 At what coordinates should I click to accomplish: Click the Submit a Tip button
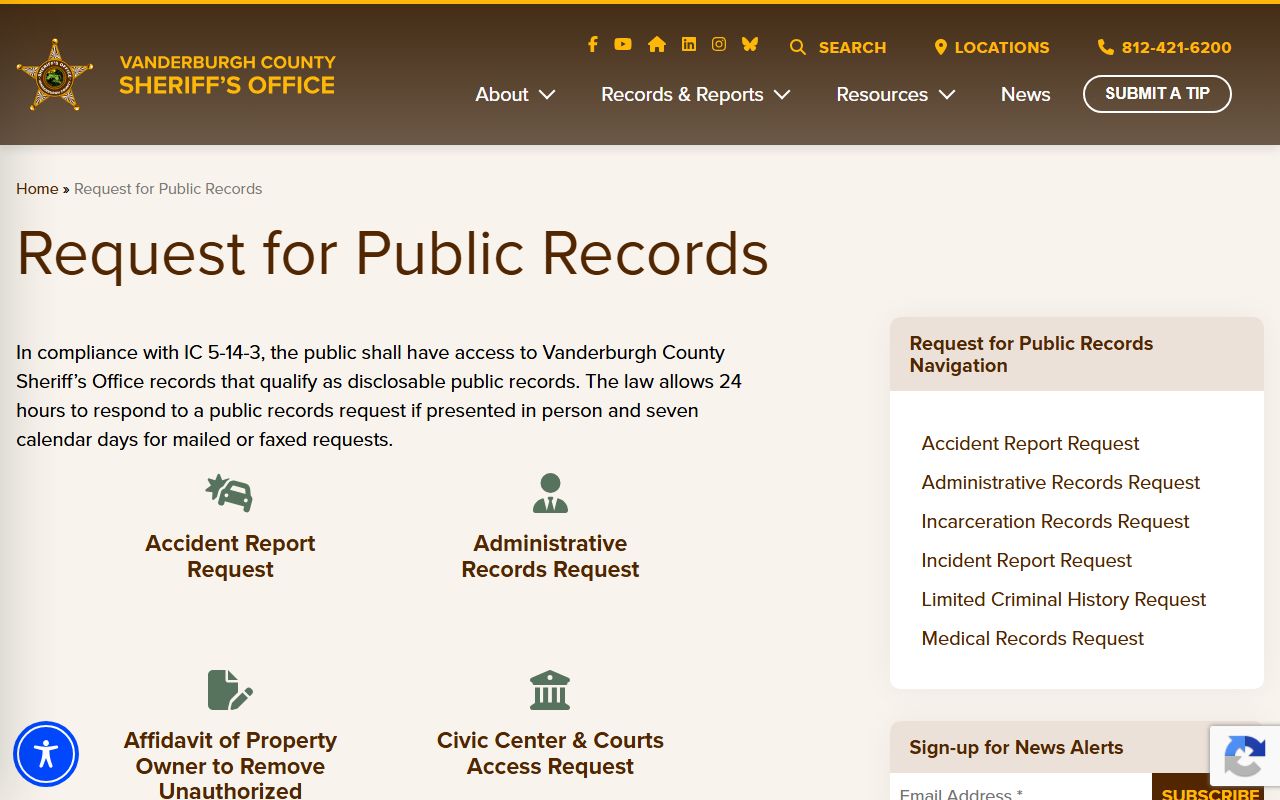[1157, 94]
